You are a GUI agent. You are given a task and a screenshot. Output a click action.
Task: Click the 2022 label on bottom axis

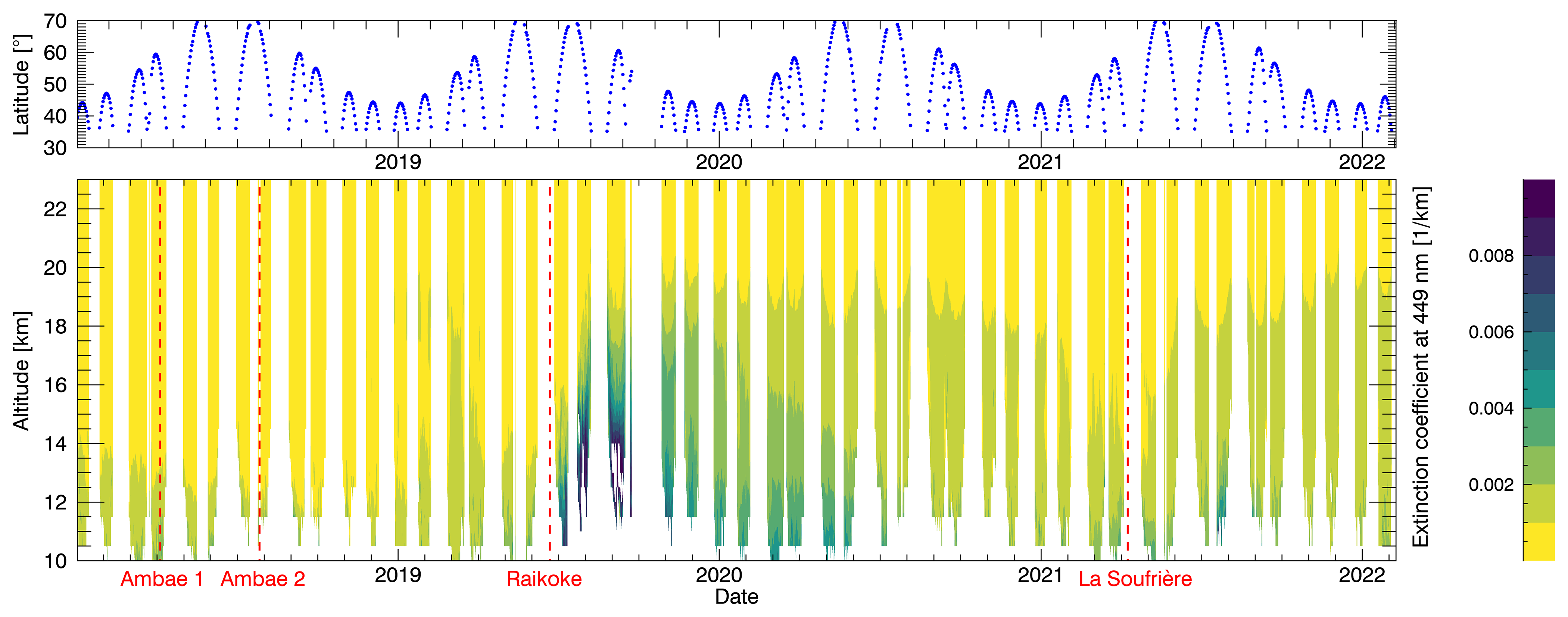point(1362,575)
